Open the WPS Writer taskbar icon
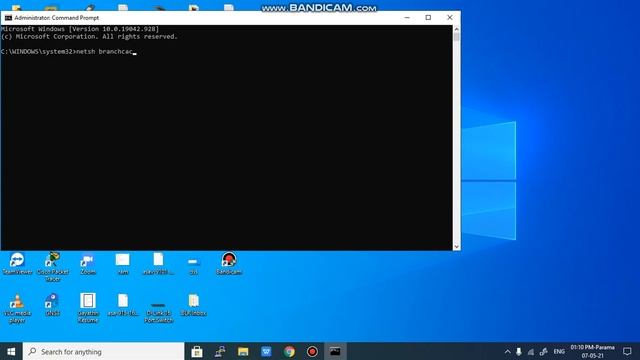 (x=266, y=351)
